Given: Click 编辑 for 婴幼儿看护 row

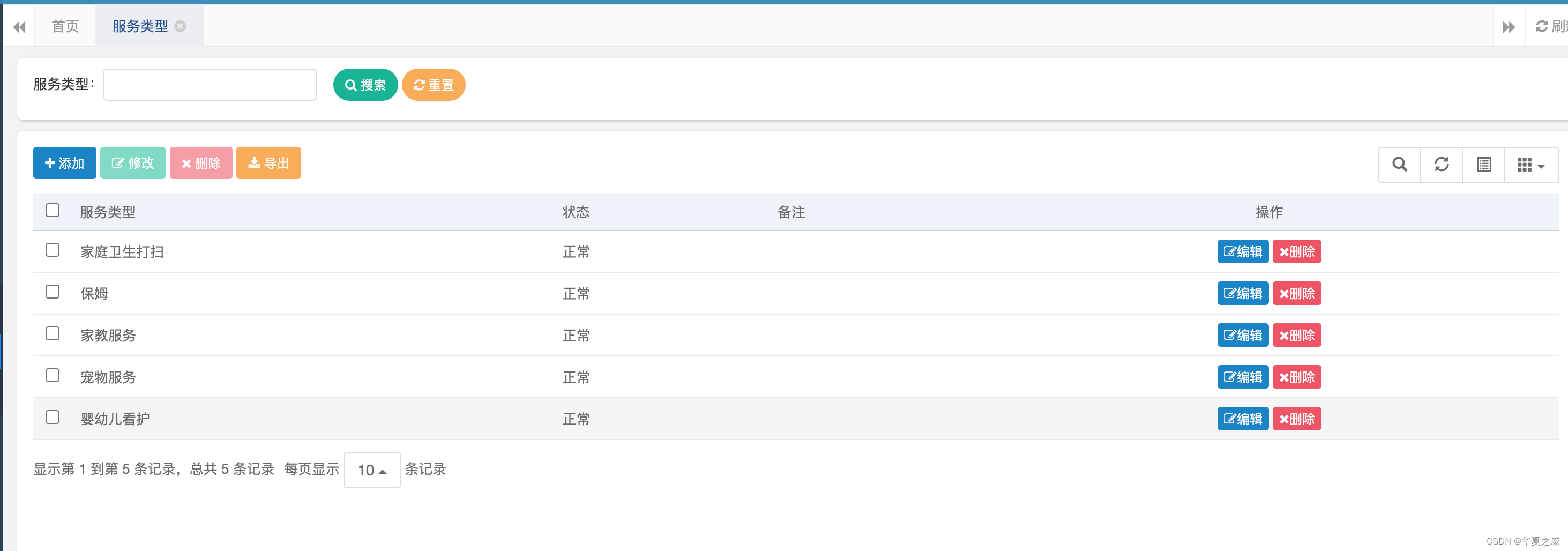Looking at the screenshot, I should [x=1243, y=419].
